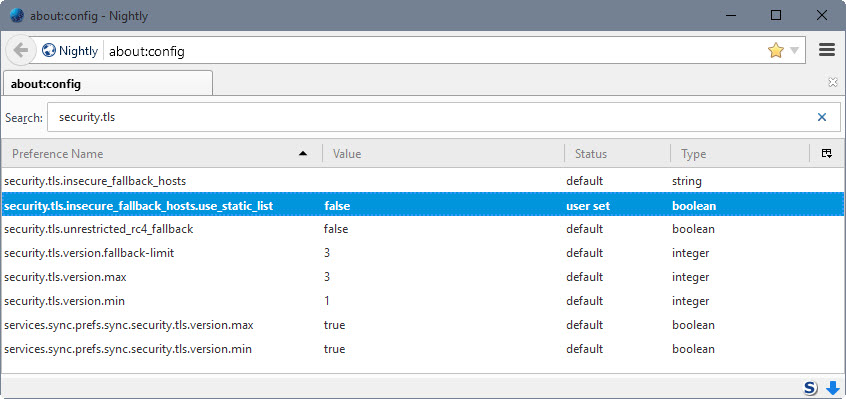This screenshot has width=846, height=399.
Task: Select security.tls.version.max preference
Action: 423,277
